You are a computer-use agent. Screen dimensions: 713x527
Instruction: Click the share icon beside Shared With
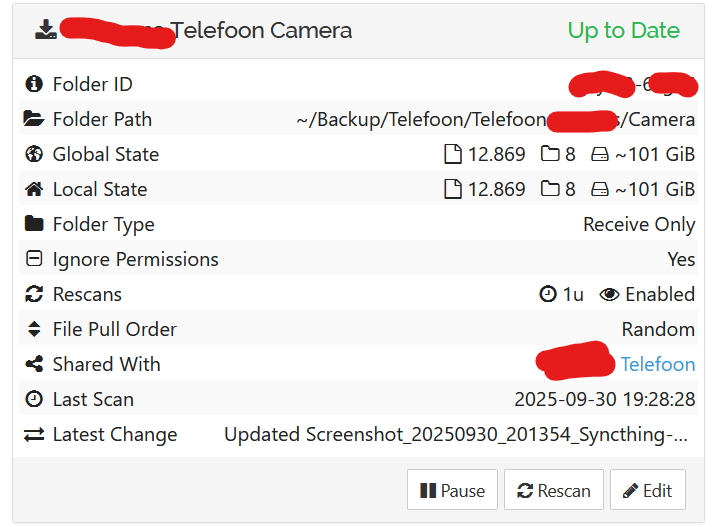point(34,364)
